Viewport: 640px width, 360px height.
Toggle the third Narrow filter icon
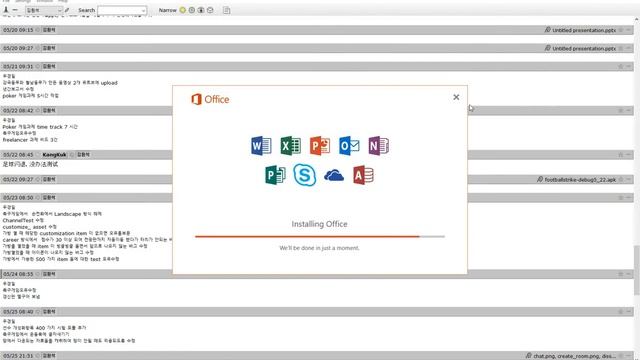(201, 10)
